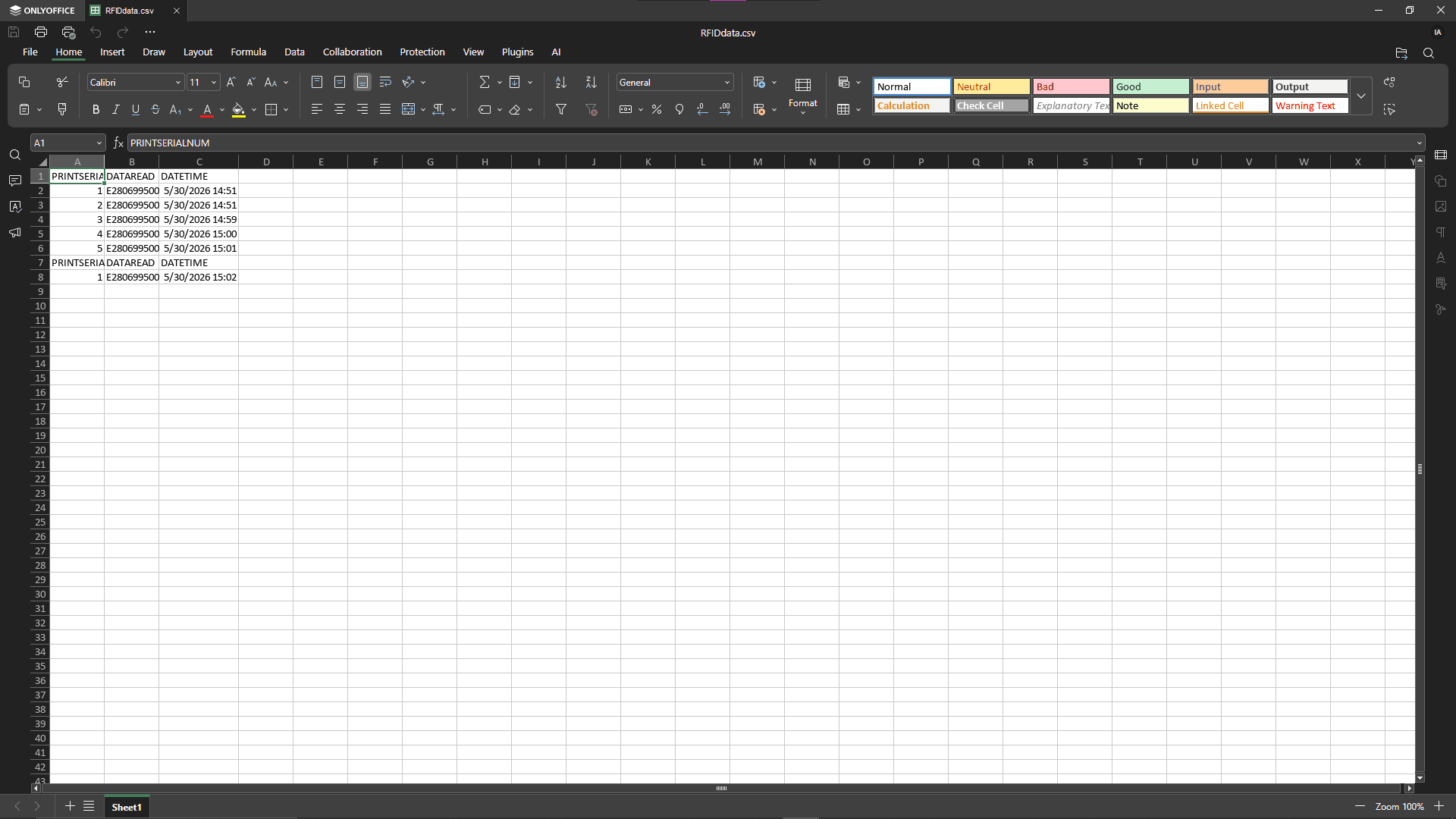Click the Format button
The image size is (1456, 819).
pos(802,96)
